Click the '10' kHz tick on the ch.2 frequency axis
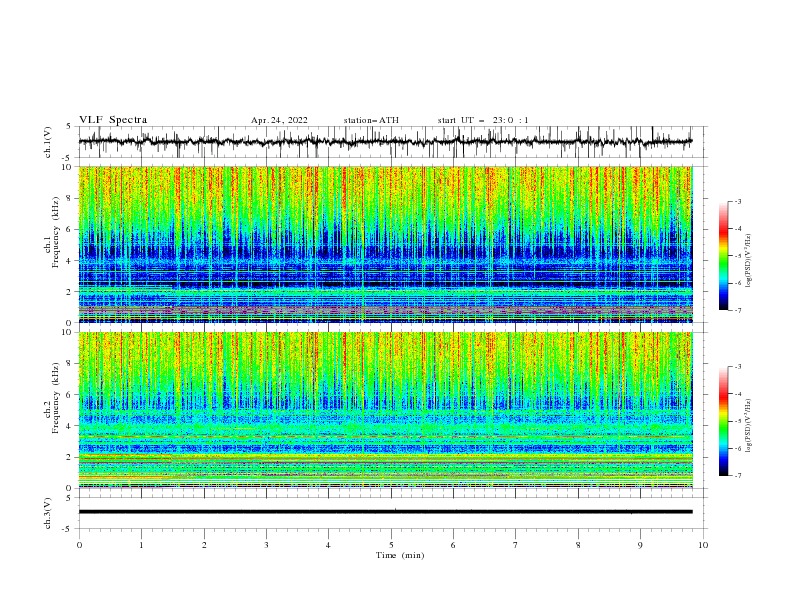 tap(68, 332)
